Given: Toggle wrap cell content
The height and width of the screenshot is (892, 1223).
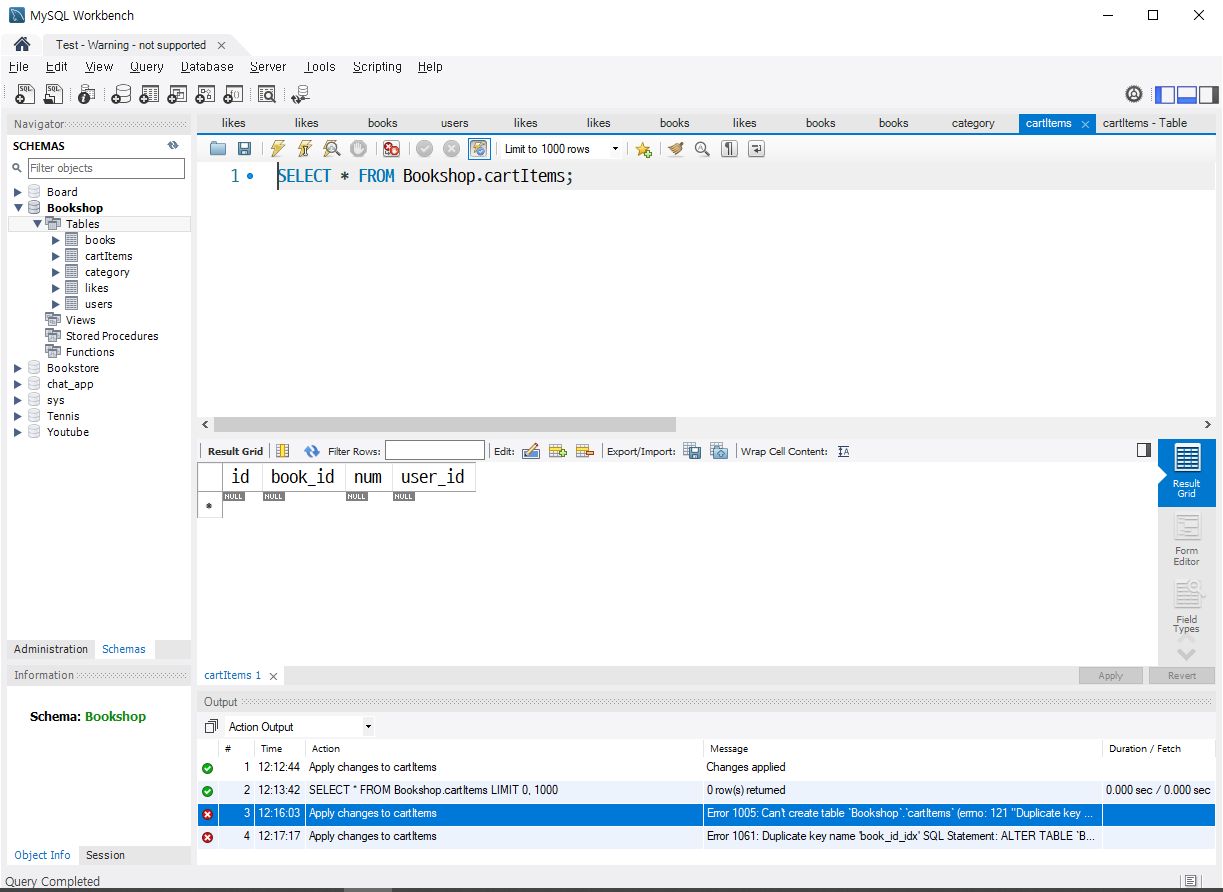Looking at the screenshot, I should 843,451.
